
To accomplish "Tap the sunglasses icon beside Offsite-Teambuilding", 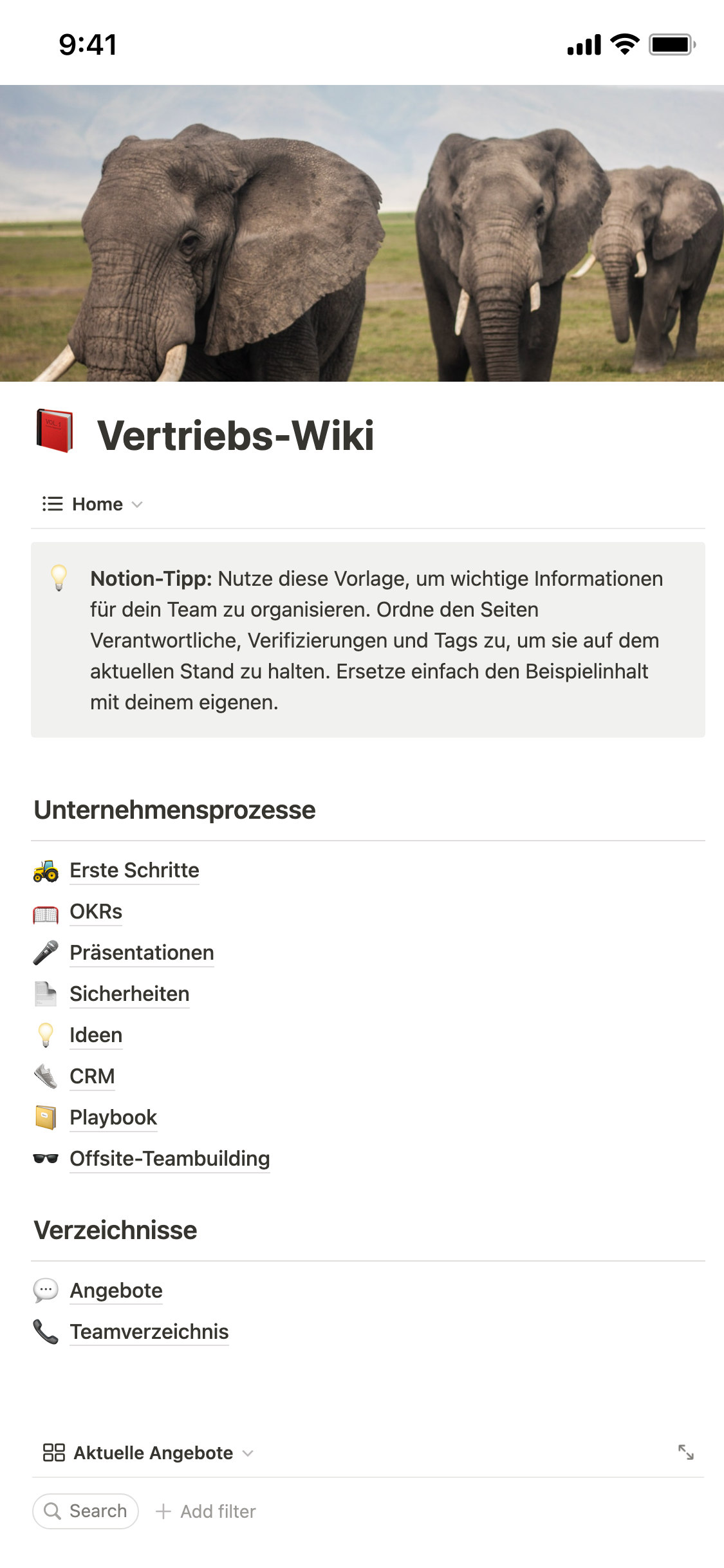I will [x=46, y=1159].
